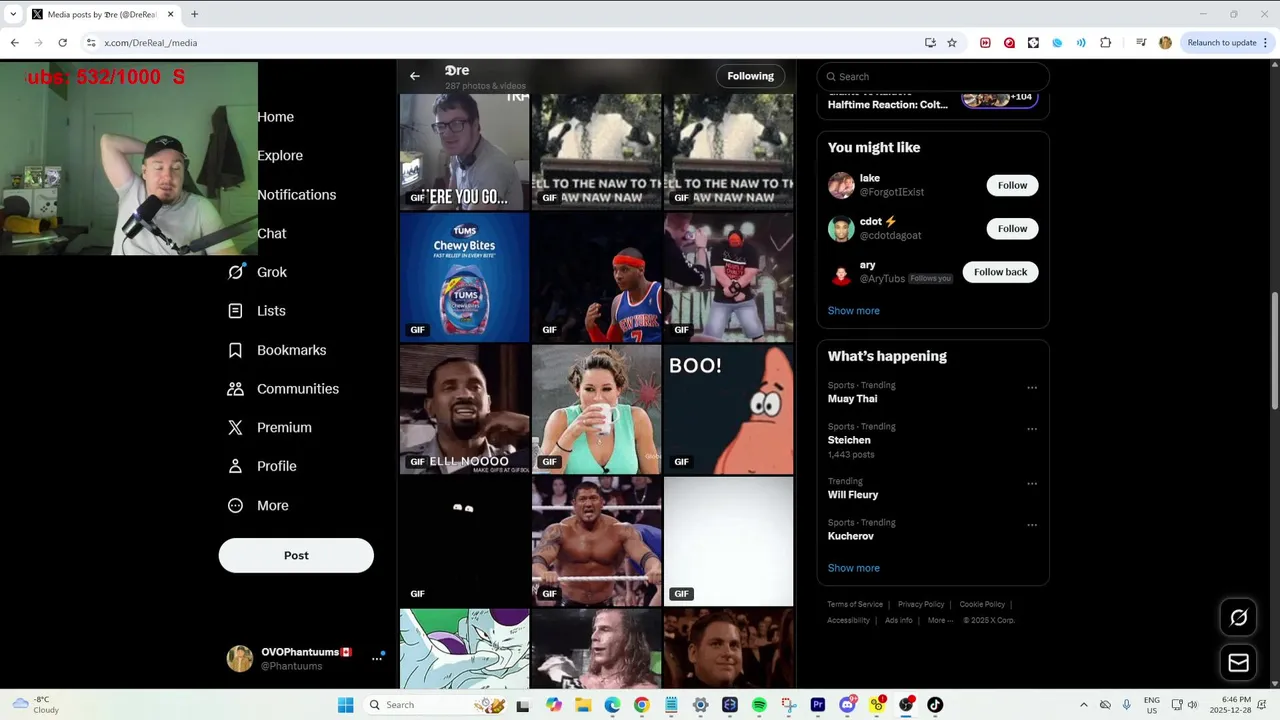Open the Extensions puzzle icon
Viewport: 1280px width, 720px height.
coord(1105,43)
